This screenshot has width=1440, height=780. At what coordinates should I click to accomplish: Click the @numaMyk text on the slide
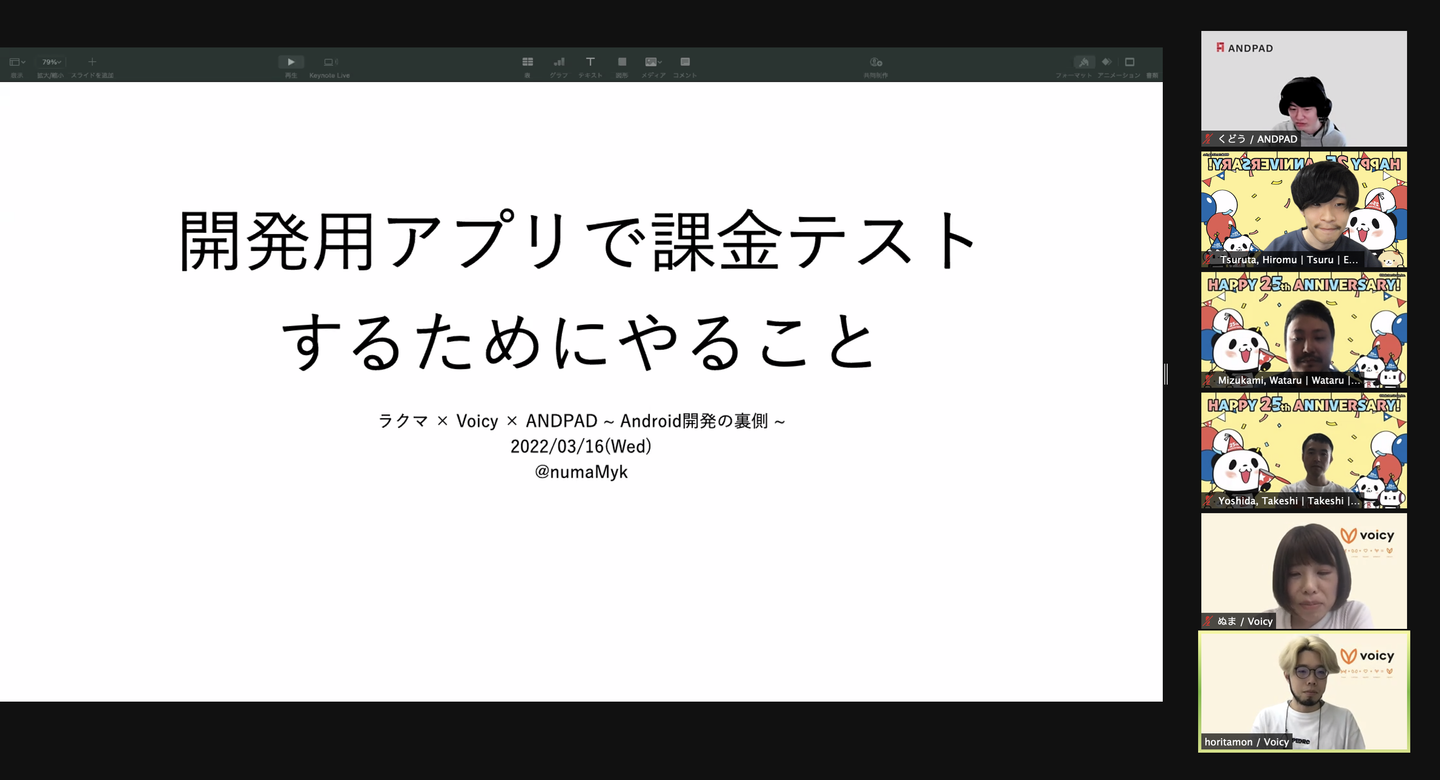pos(581,472)
